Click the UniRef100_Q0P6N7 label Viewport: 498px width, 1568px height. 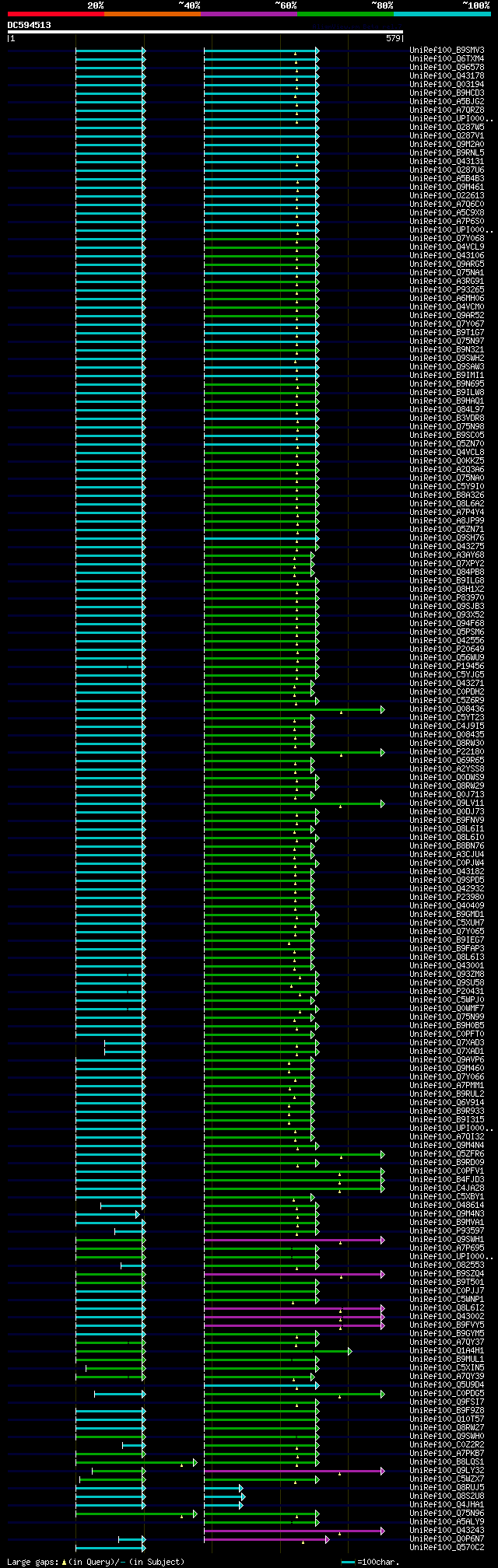[x=447, y=1538]
